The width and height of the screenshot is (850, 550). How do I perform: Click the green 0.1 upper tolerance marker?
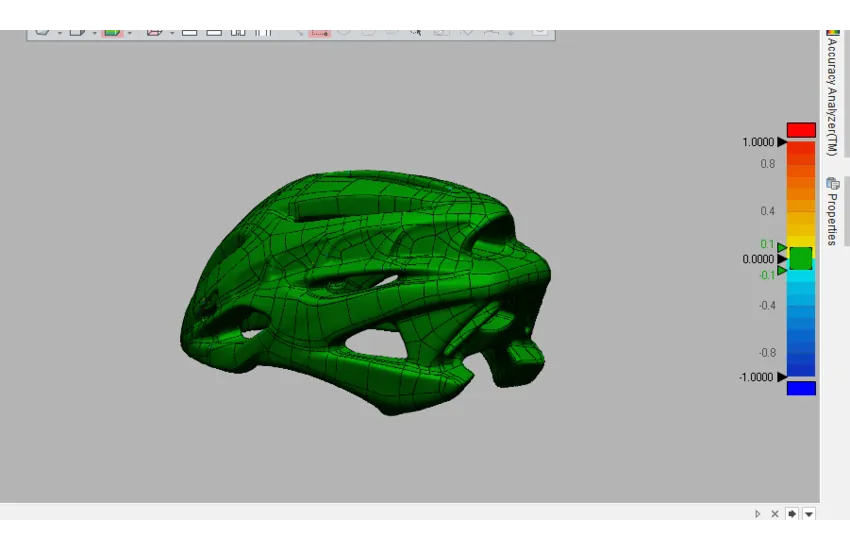(x=782, y=247)
